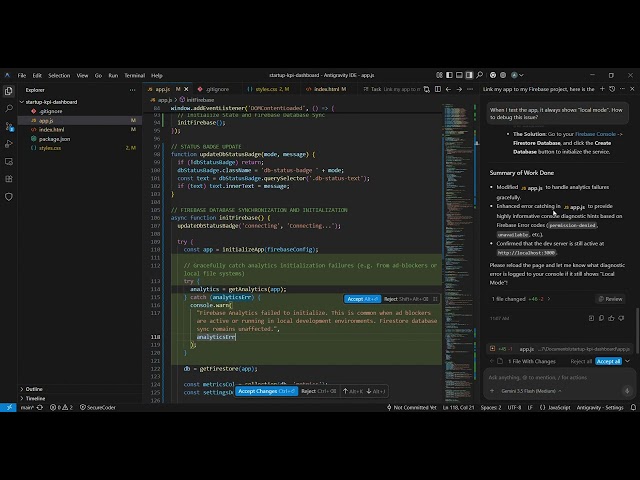Open the Selection menu
Viewport: 640px width, 480px height.
tap(59, 76)
